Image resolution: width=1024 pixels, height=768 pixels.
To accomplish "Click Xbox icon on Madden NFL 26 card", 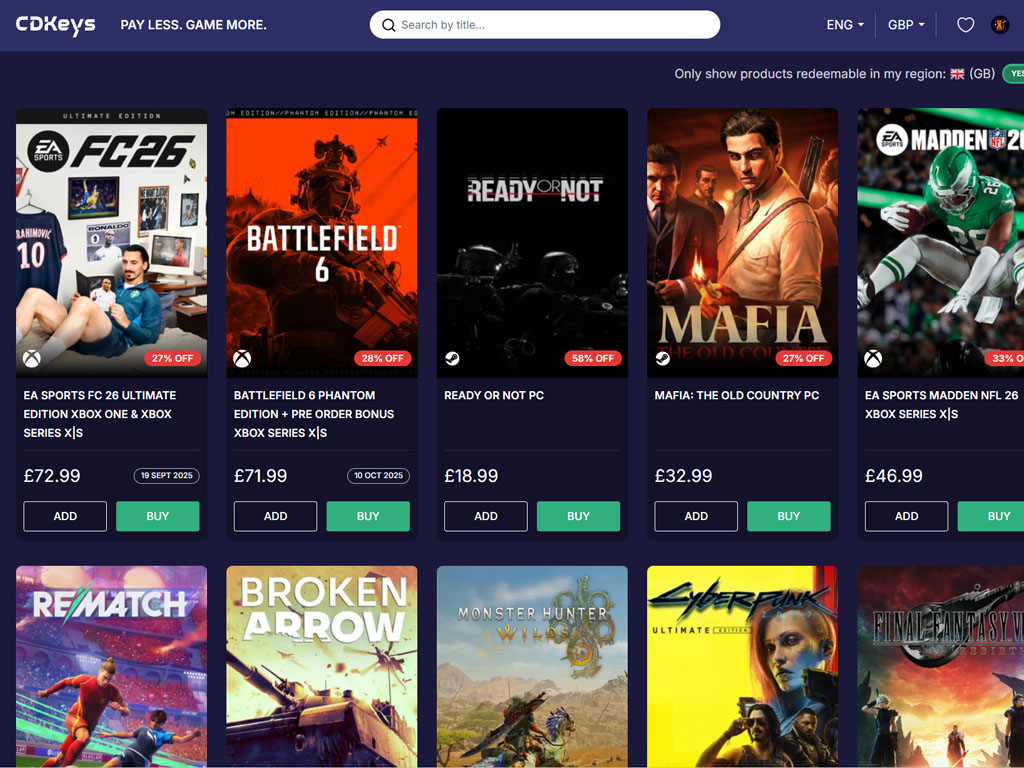I will (x=873, y=359).
